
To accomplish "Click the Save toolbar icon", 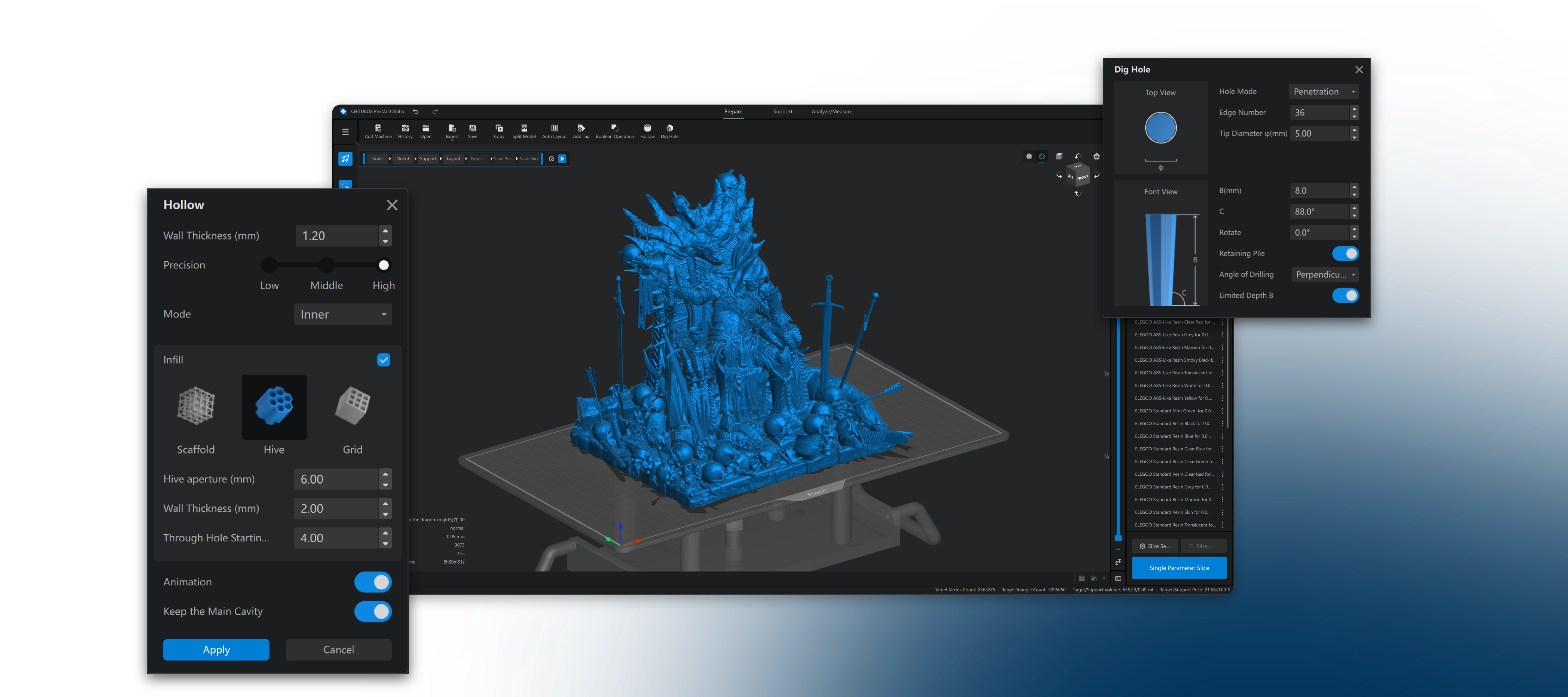I will click(473, 131).
